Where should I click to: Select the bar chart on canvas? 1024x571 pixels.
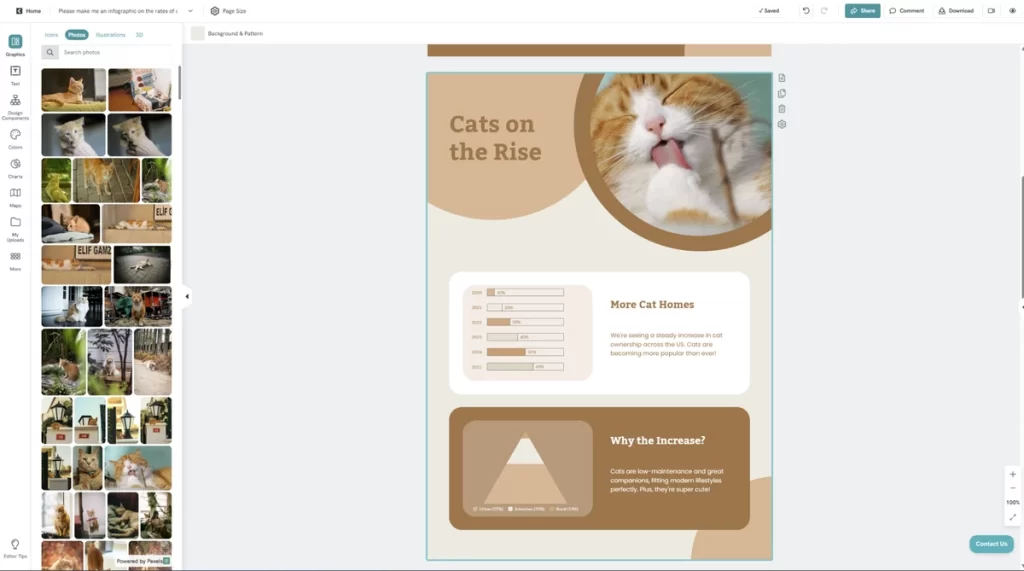527,332
